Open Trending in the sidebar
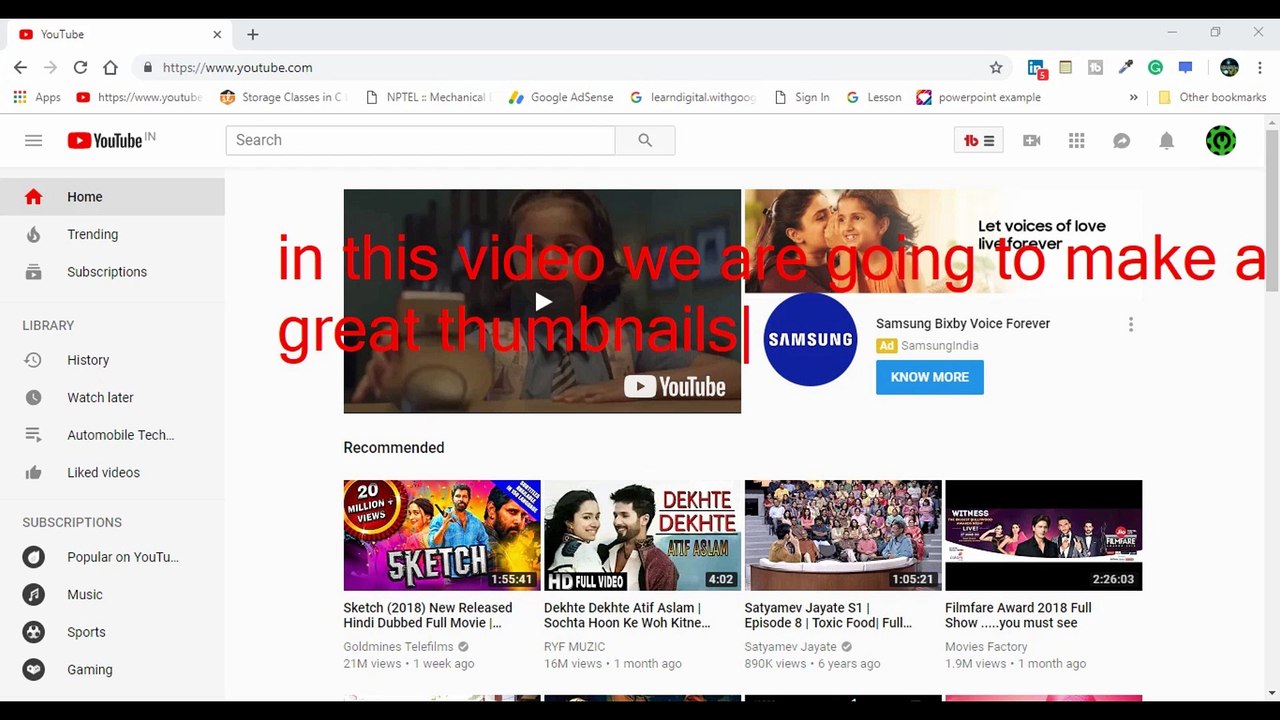This screenshot has height=720, width=1280. 112,234
